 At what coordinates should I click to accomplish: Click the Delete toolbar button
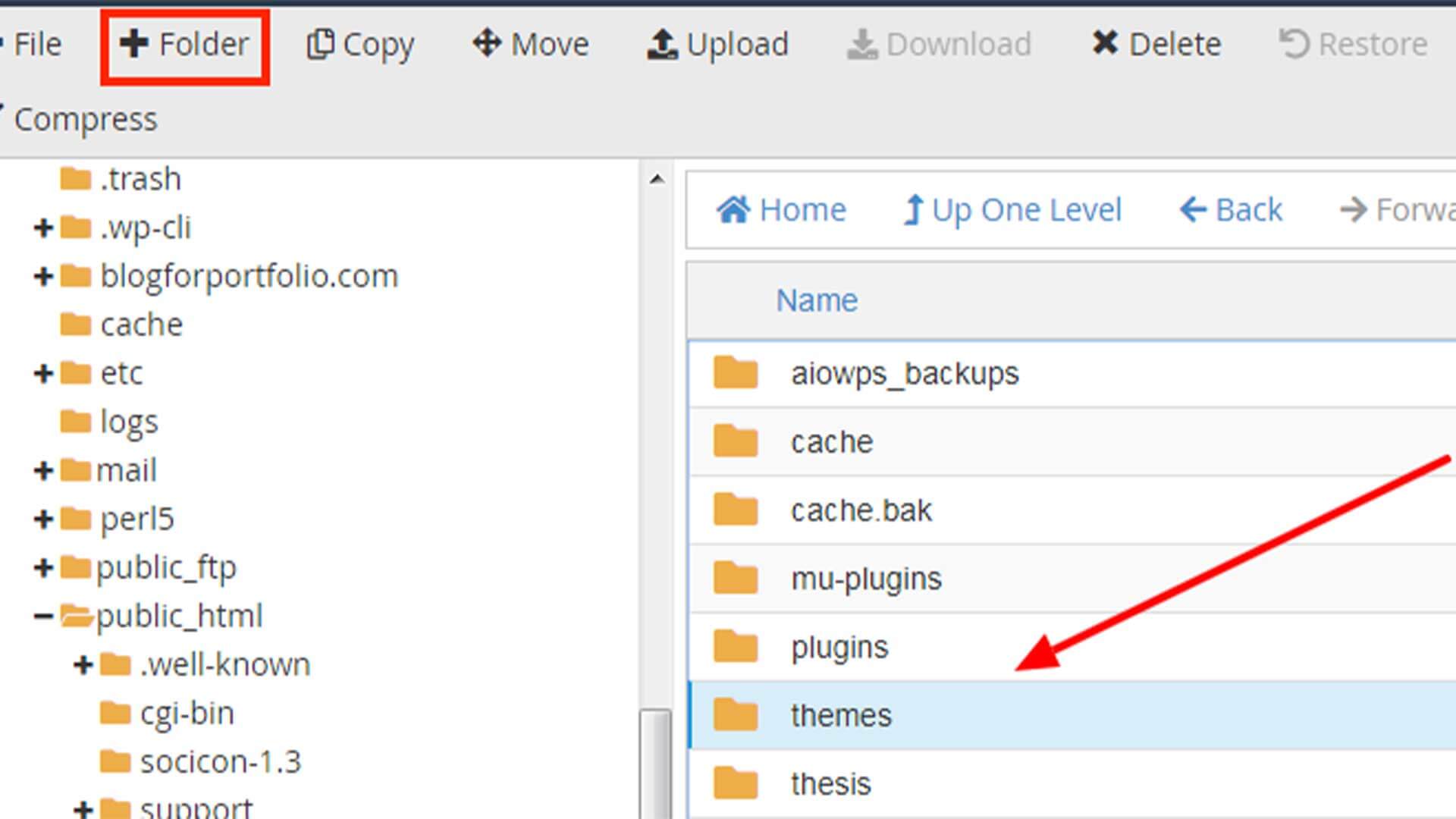[x=1156, y=45]
